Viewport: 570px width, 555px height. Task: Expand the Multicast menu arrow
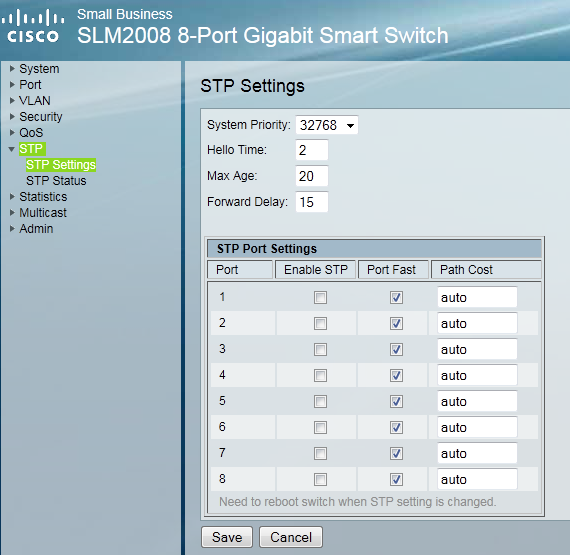pyautogui.click(x=12, y=212)
